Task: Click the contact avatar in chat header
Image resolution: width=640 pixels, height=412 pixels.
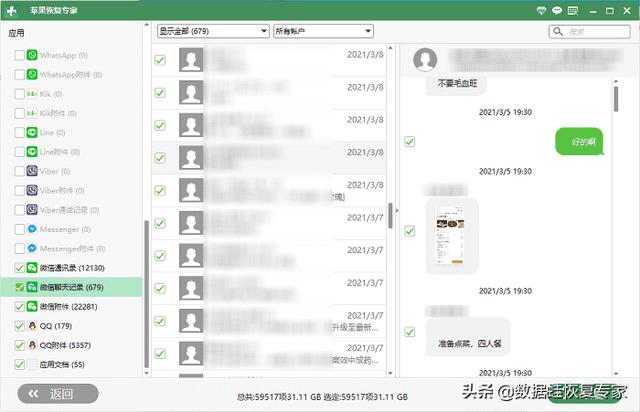Action: point(425,59)
